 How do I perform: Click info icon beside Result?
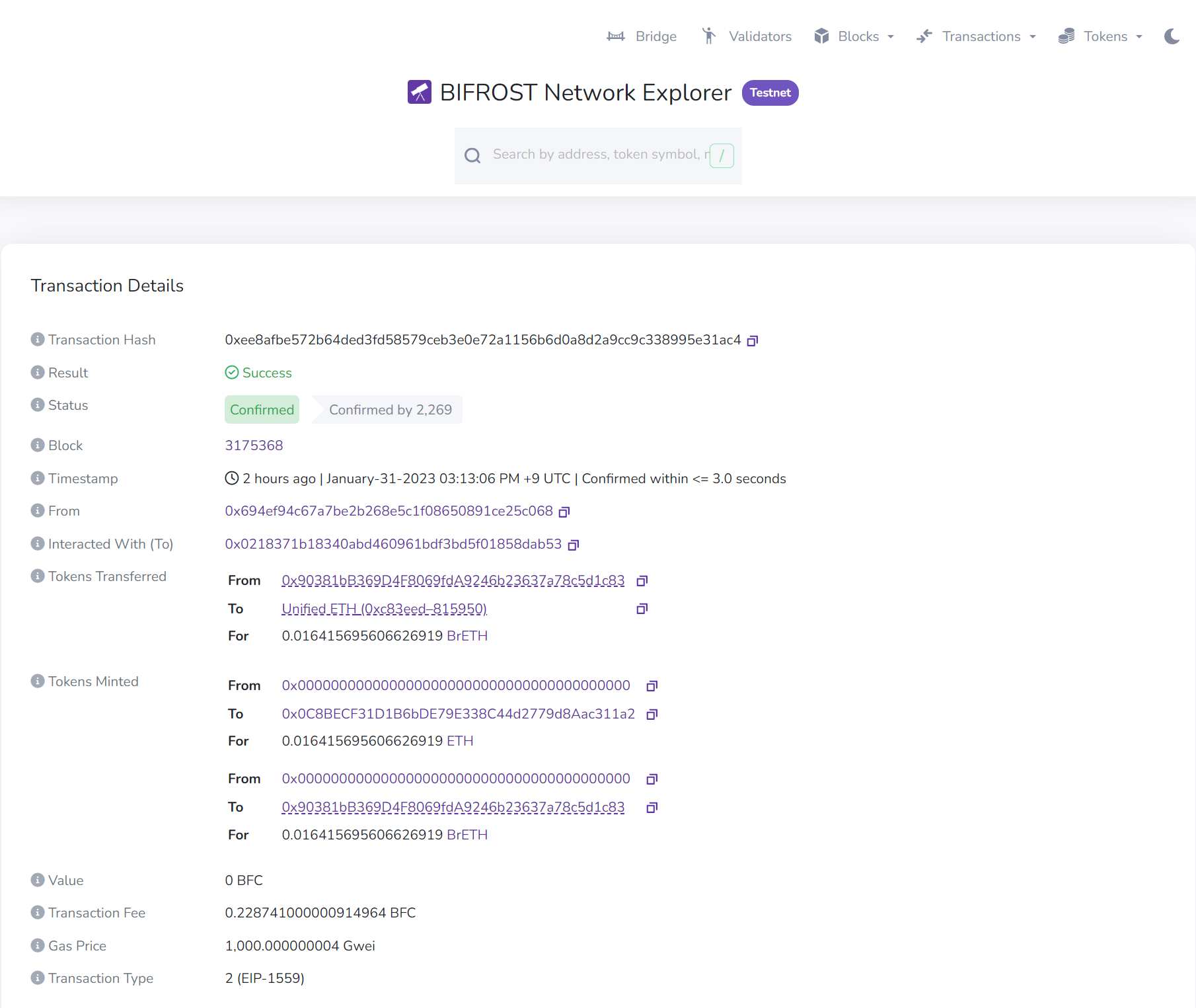tap(38, 372)
